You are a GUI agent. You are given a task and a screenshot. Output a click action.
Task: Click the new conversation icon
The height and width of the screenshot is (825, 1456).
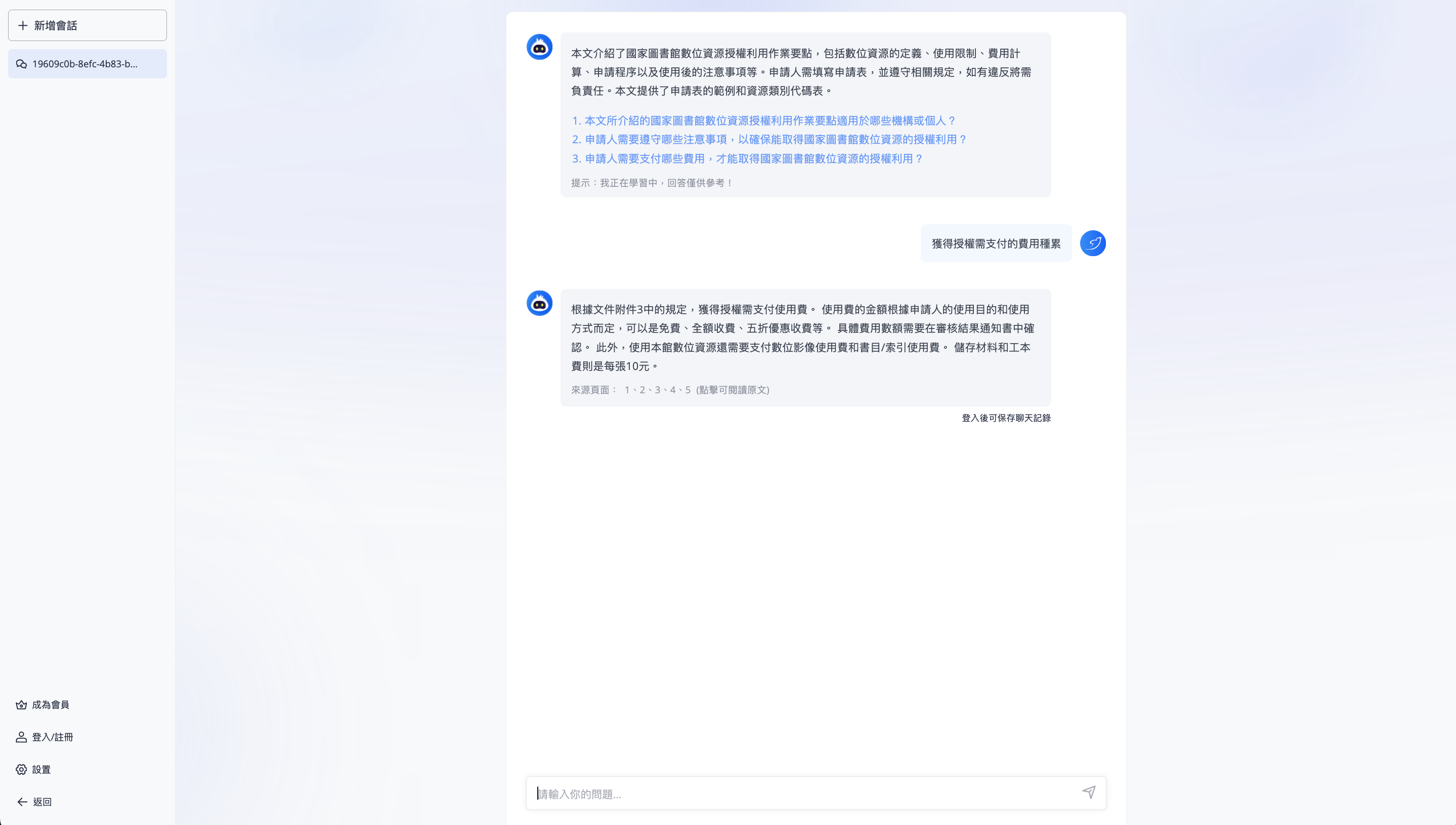(x=22, y=24)
